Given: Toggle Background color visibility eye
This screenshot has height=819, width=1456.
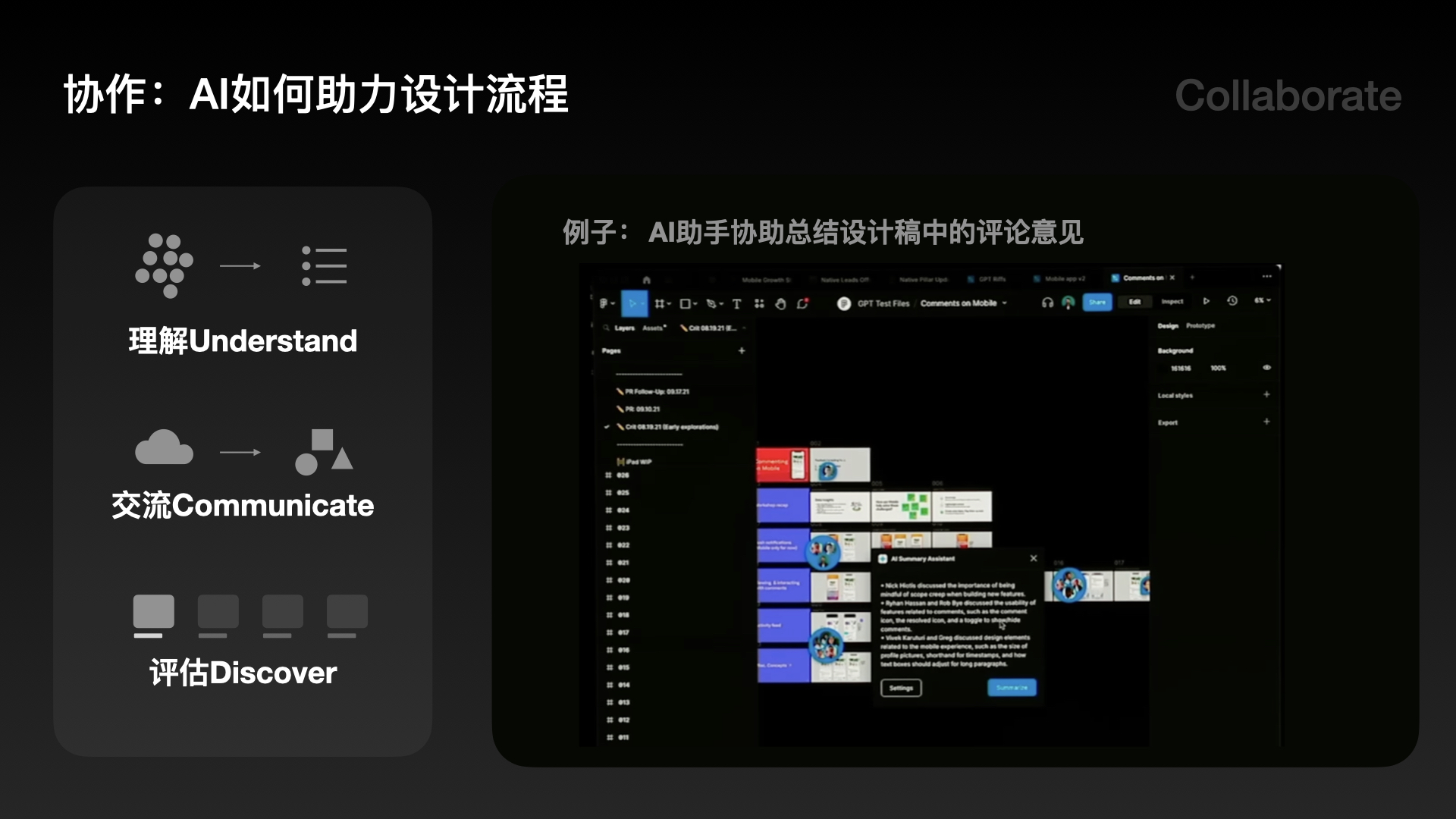Looking at the screenshot, I should 1266,368.
